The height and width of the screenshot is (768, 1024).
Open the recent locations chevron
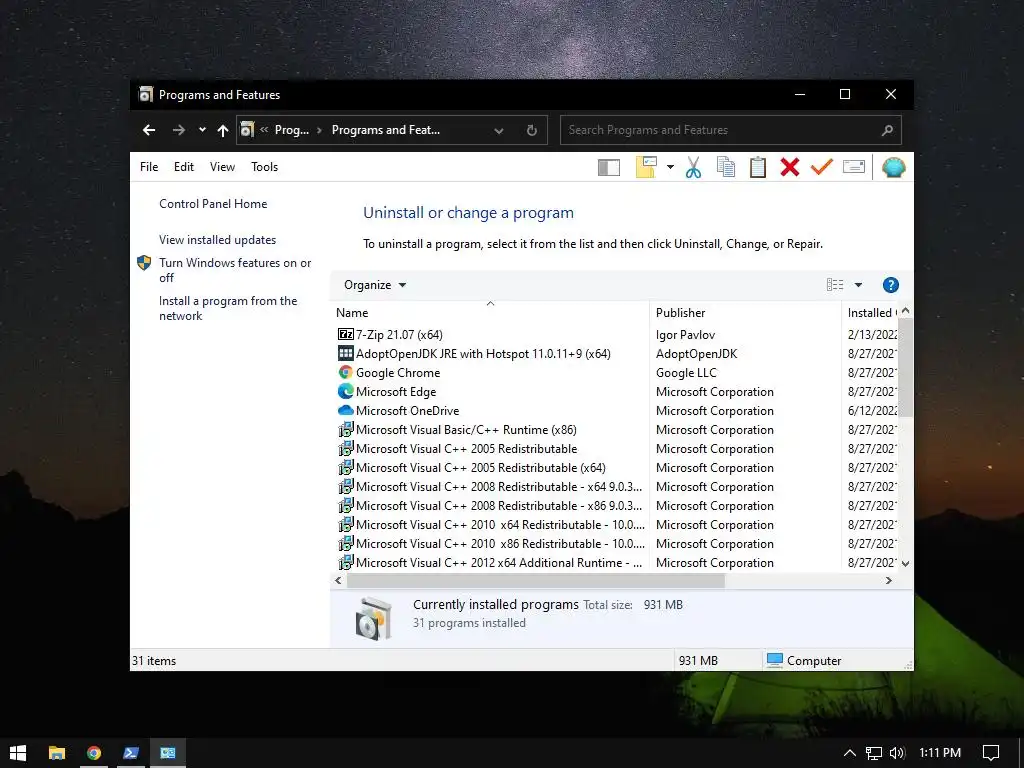pos(202,130)
